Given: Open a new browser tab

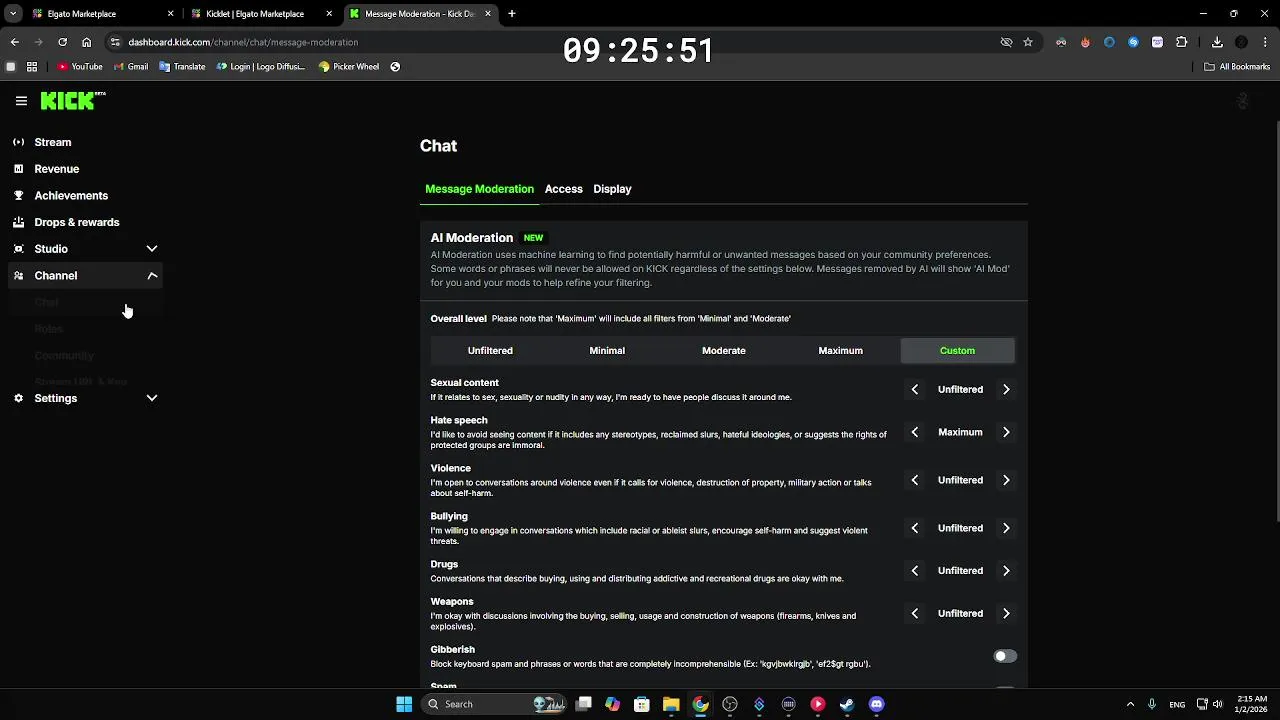Looking at the screenshot, I should [x=512, y=14].
